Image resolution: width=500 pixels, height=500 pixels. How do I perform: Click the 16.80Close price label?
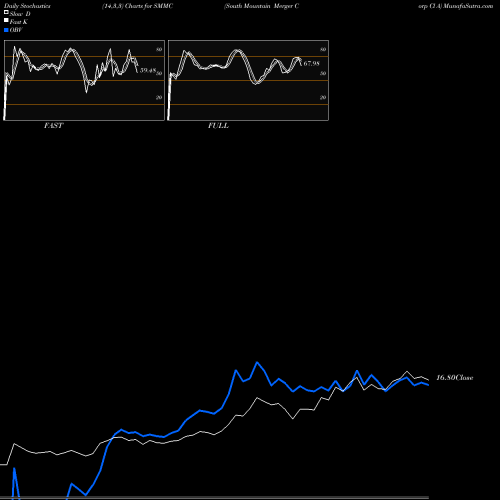(x=455, y=378)
